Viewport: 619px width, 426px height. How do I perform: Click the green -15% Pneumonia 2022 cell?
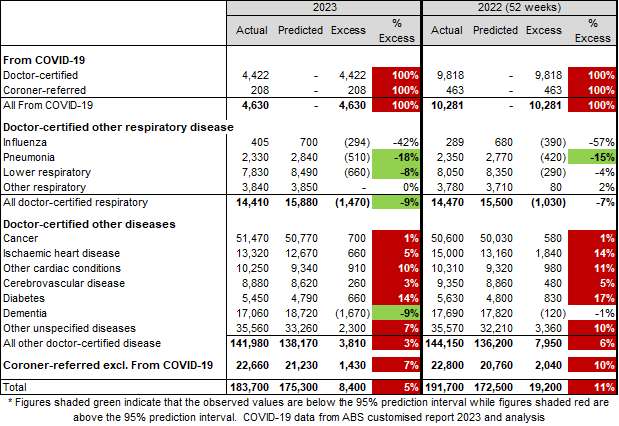592,156
